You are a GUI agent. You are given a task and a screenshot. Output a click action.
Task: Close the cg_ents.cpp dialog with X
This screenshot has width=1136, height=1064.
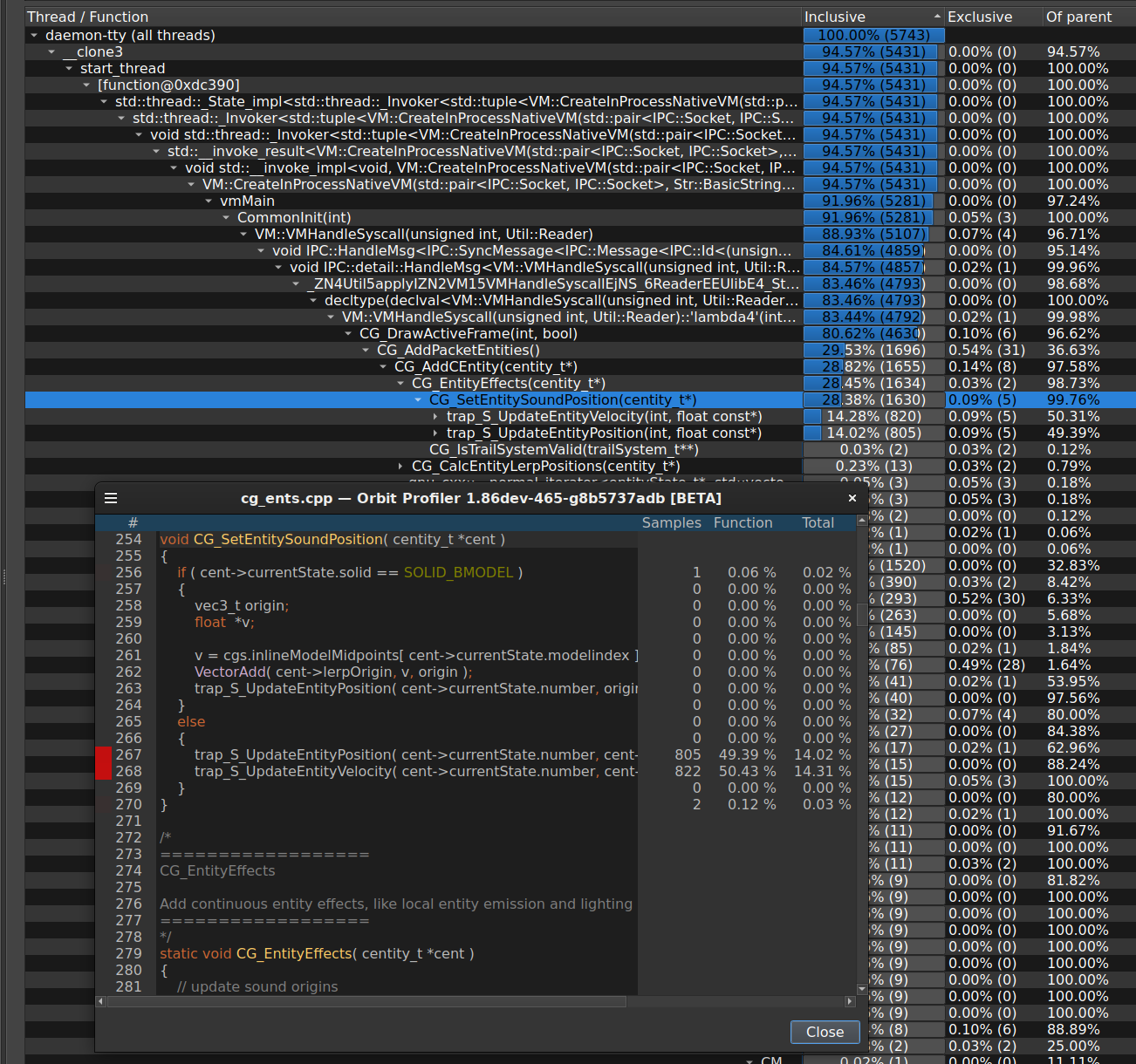coord(852,498)
